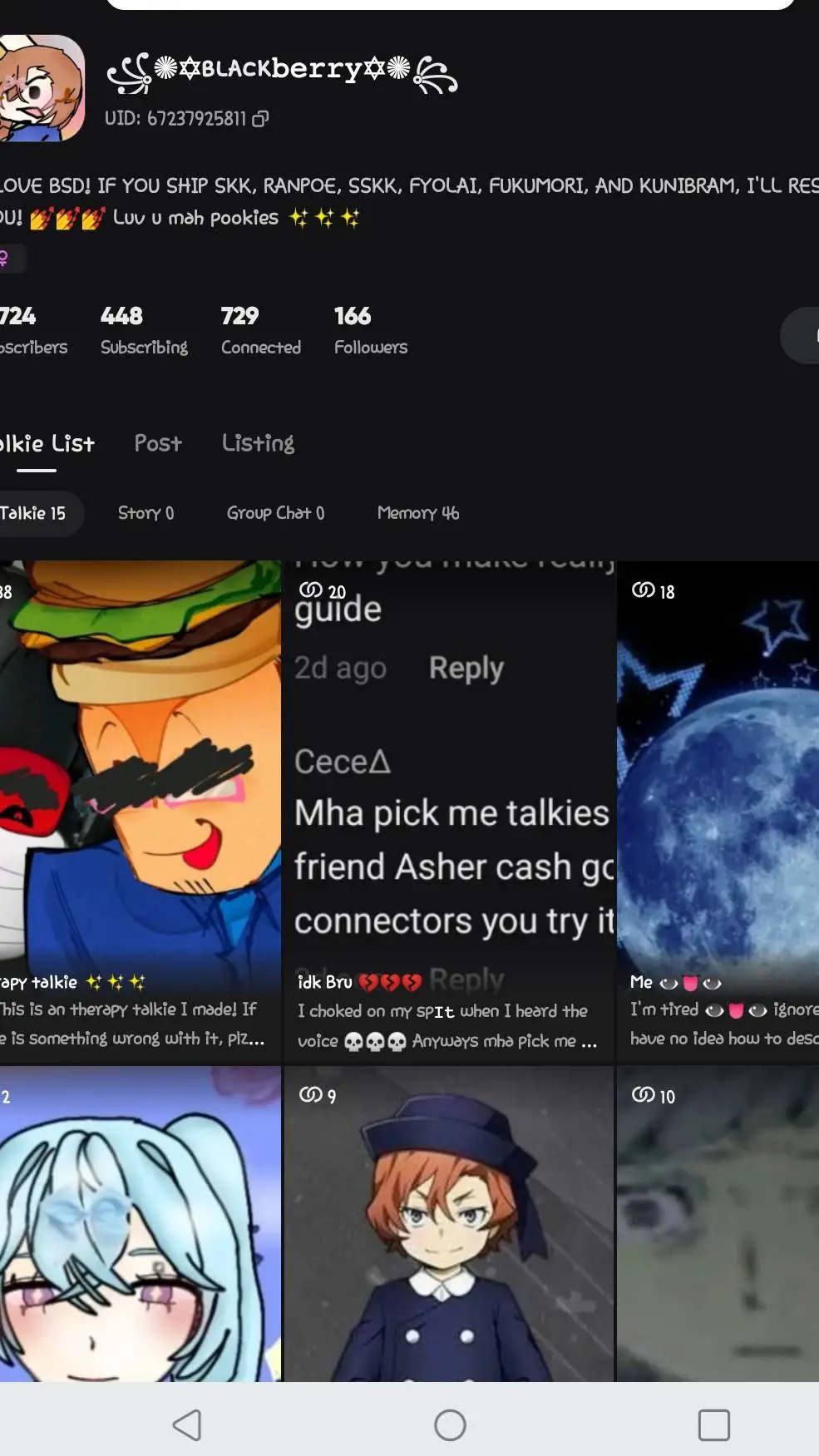Tap the profile avatar picture
The height and width of the screenshot is (1456, 819).
click(x=40, y=88)
